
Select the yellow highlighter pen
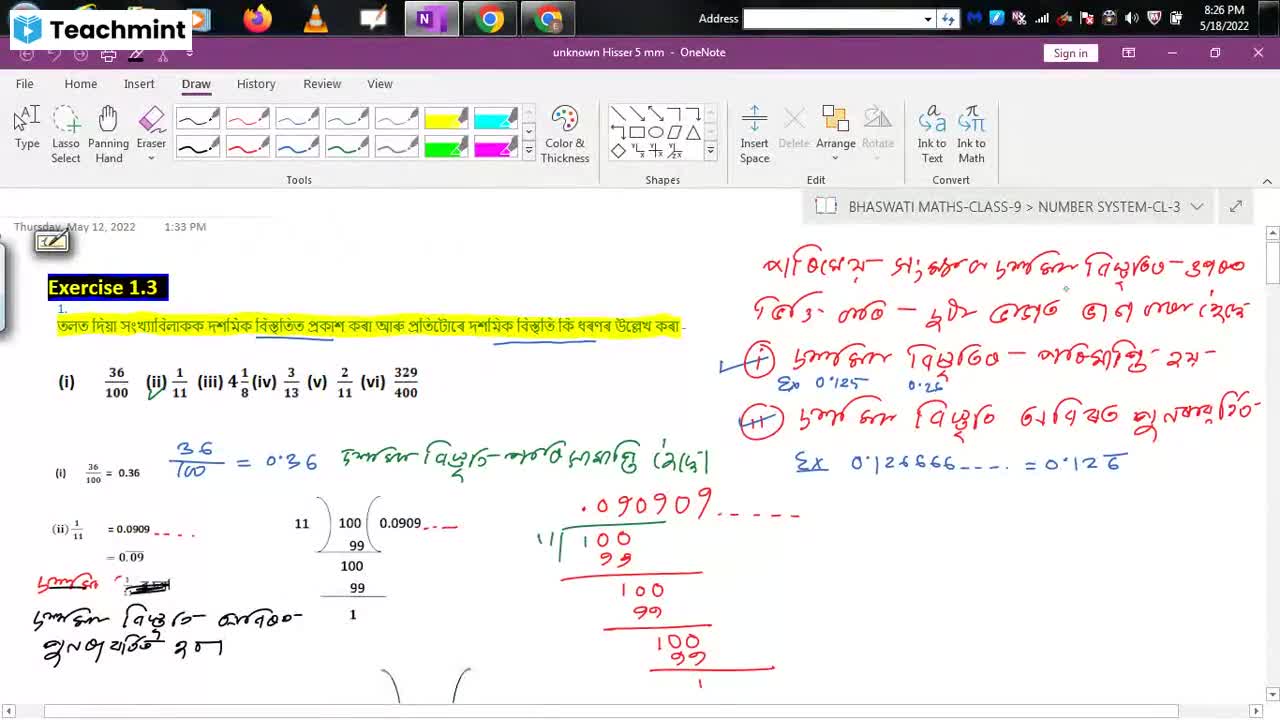click(x=446, y=117)
